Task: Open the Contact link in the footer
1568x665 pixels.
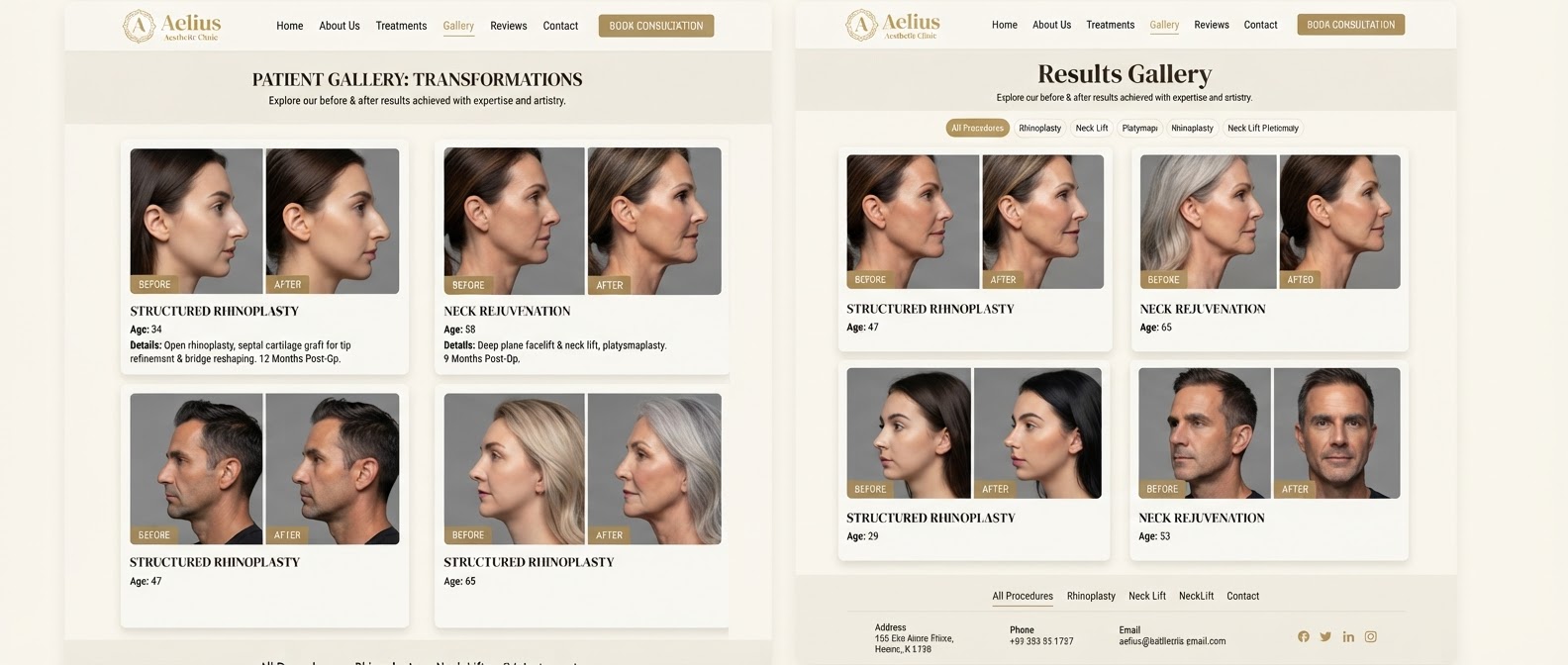Action: 1243,596
